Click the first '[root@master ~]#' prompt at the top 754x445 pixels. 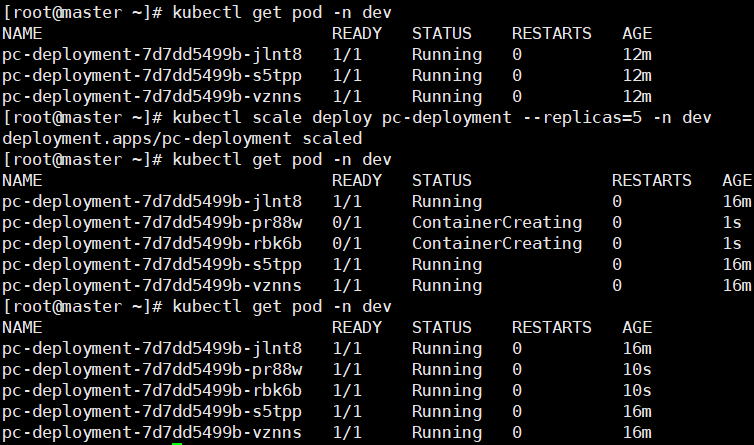(82, 12)
